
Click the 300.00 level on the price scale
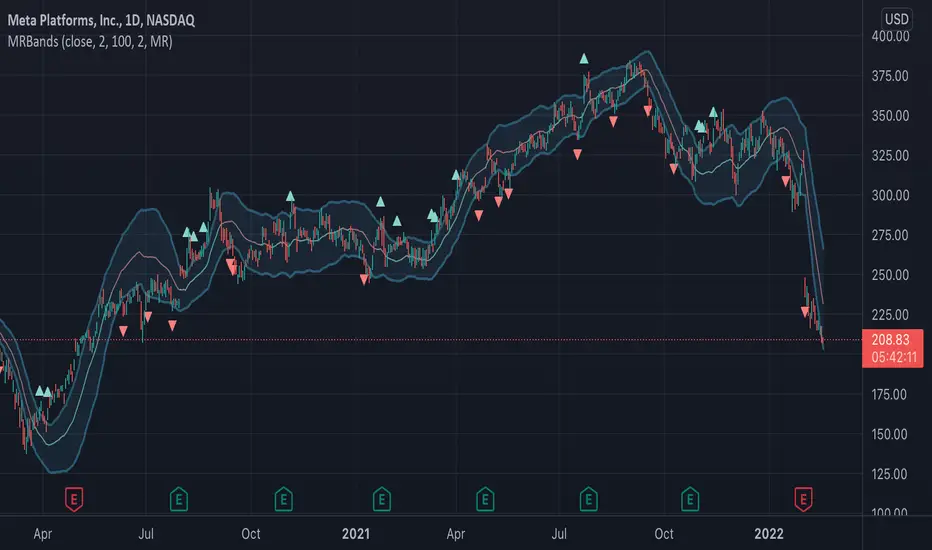(x=890, y=196)
